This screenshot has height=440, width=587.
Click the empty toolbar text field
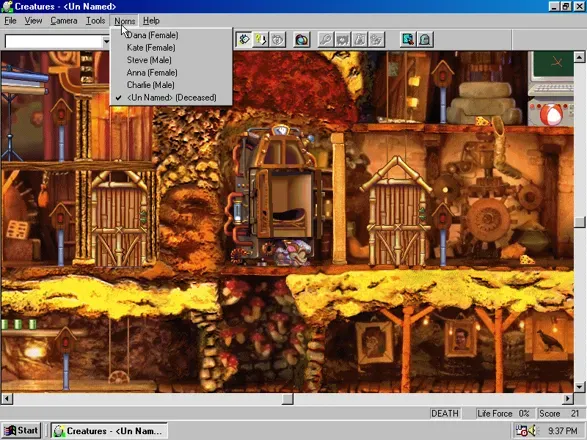(x=53, y=41)
